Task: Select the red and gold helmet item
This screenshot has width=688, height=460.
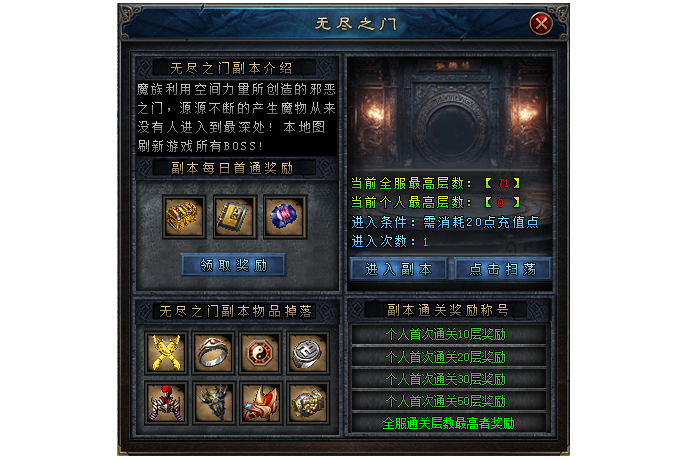Action: tap(260, 403)
